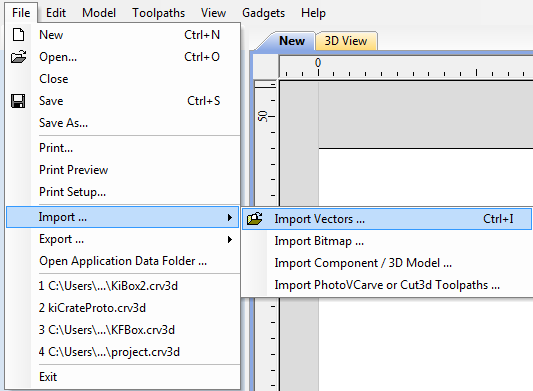Select the Close menu entry
Image resolution: width=533 pixels, height=391 pixels.
123,79
